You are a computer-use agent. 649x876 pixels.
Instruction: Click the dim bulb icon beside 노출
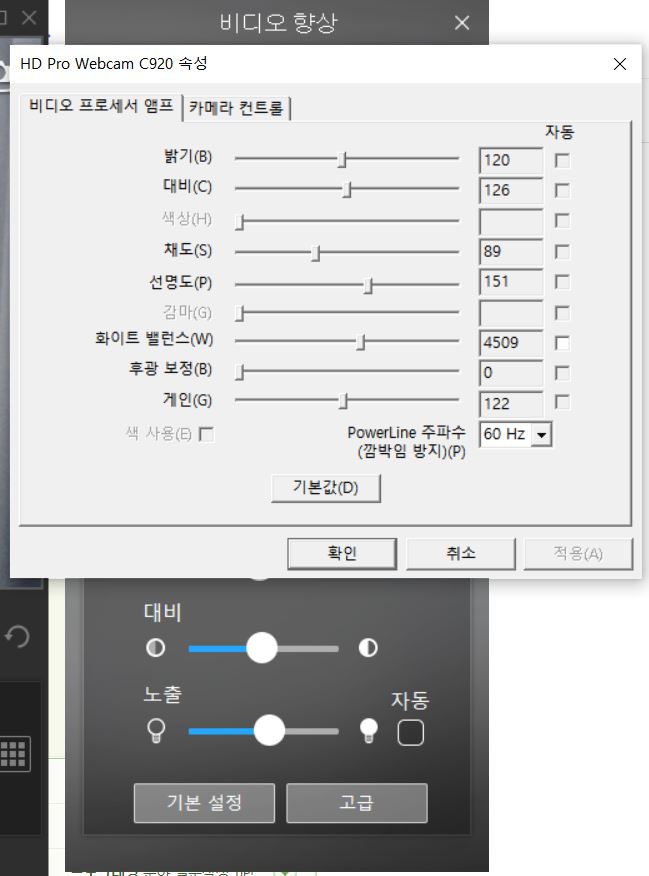[156, 730]
